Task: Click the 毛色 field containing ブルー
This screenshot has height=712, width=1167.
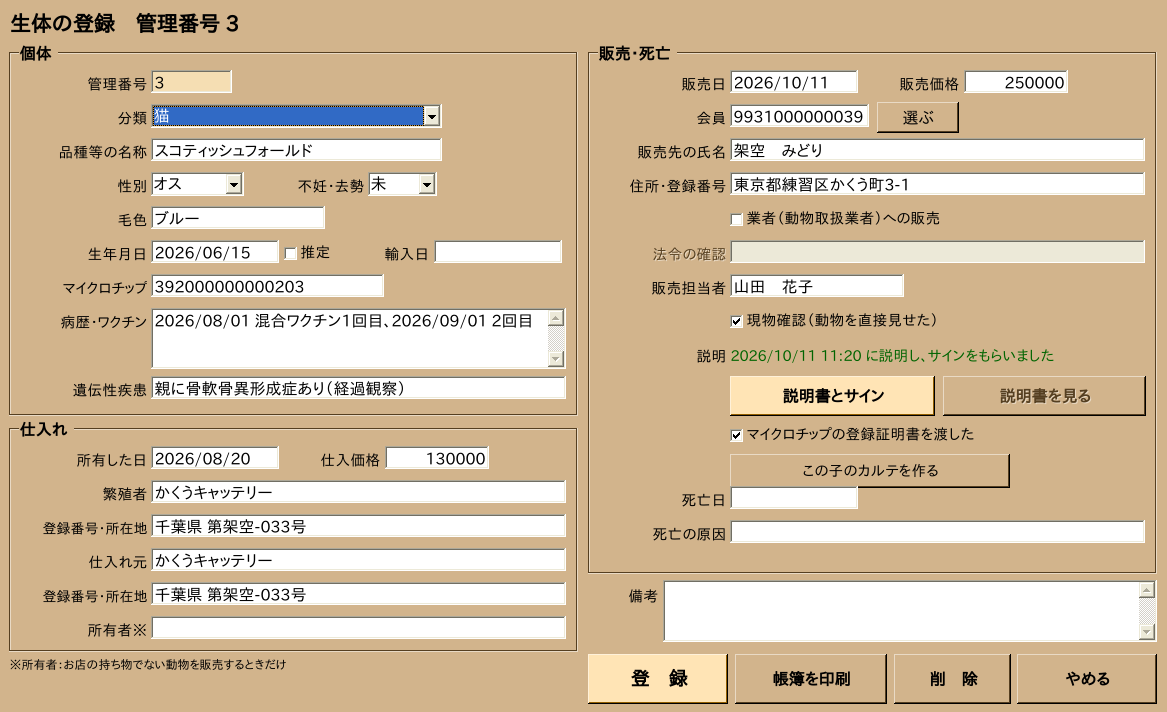Action: [x=238, y=218]
